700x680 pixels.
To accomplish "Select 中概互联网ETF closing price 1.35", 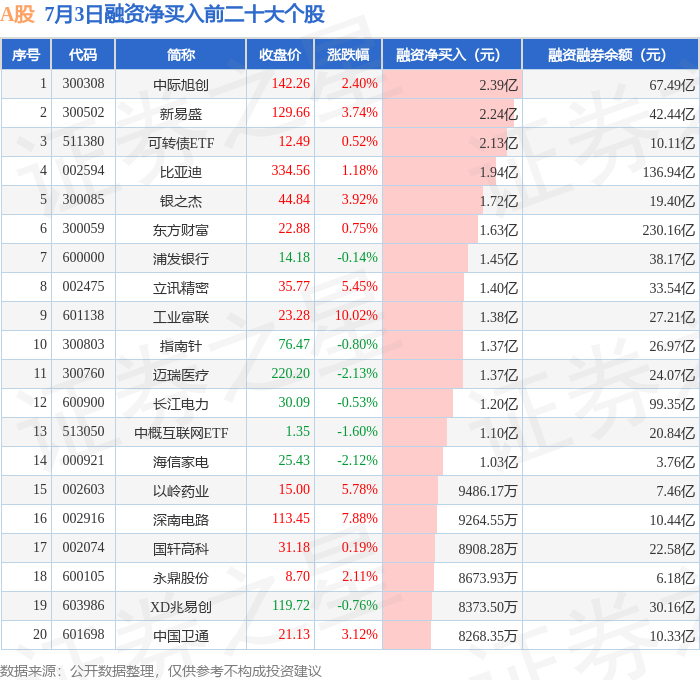I will (x=297, y=431).
